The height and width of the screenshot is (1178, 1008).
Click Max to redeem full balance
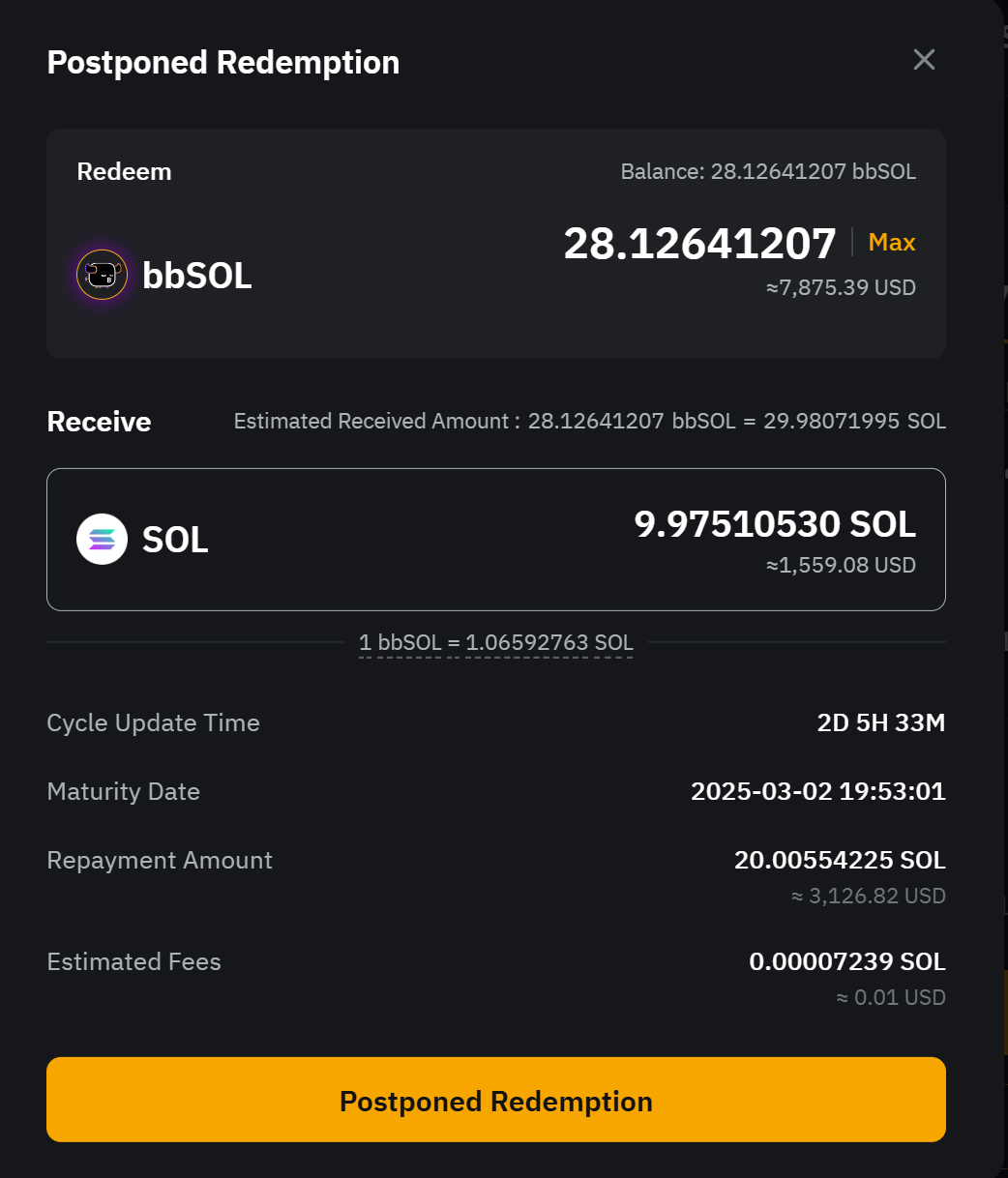coord(891,243)
